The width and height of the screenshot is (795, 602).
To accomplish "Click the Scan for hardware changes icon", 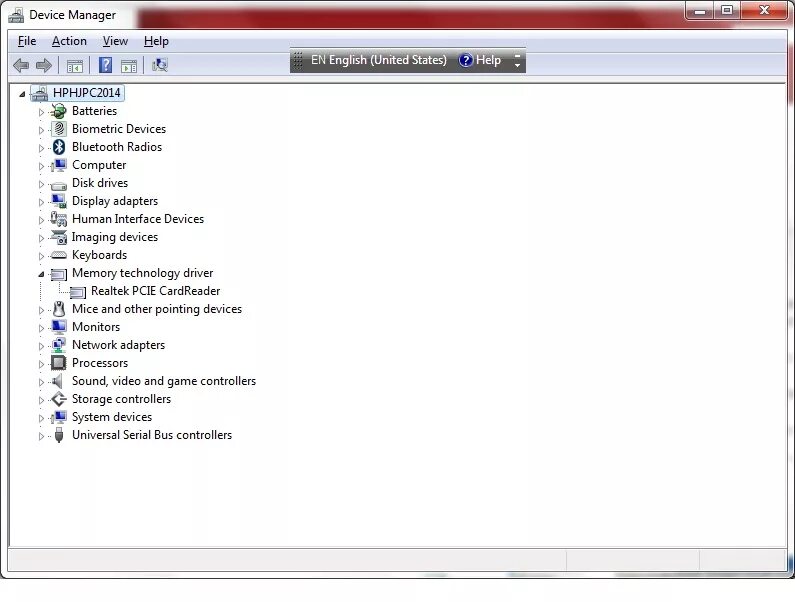I will (160, 65).
